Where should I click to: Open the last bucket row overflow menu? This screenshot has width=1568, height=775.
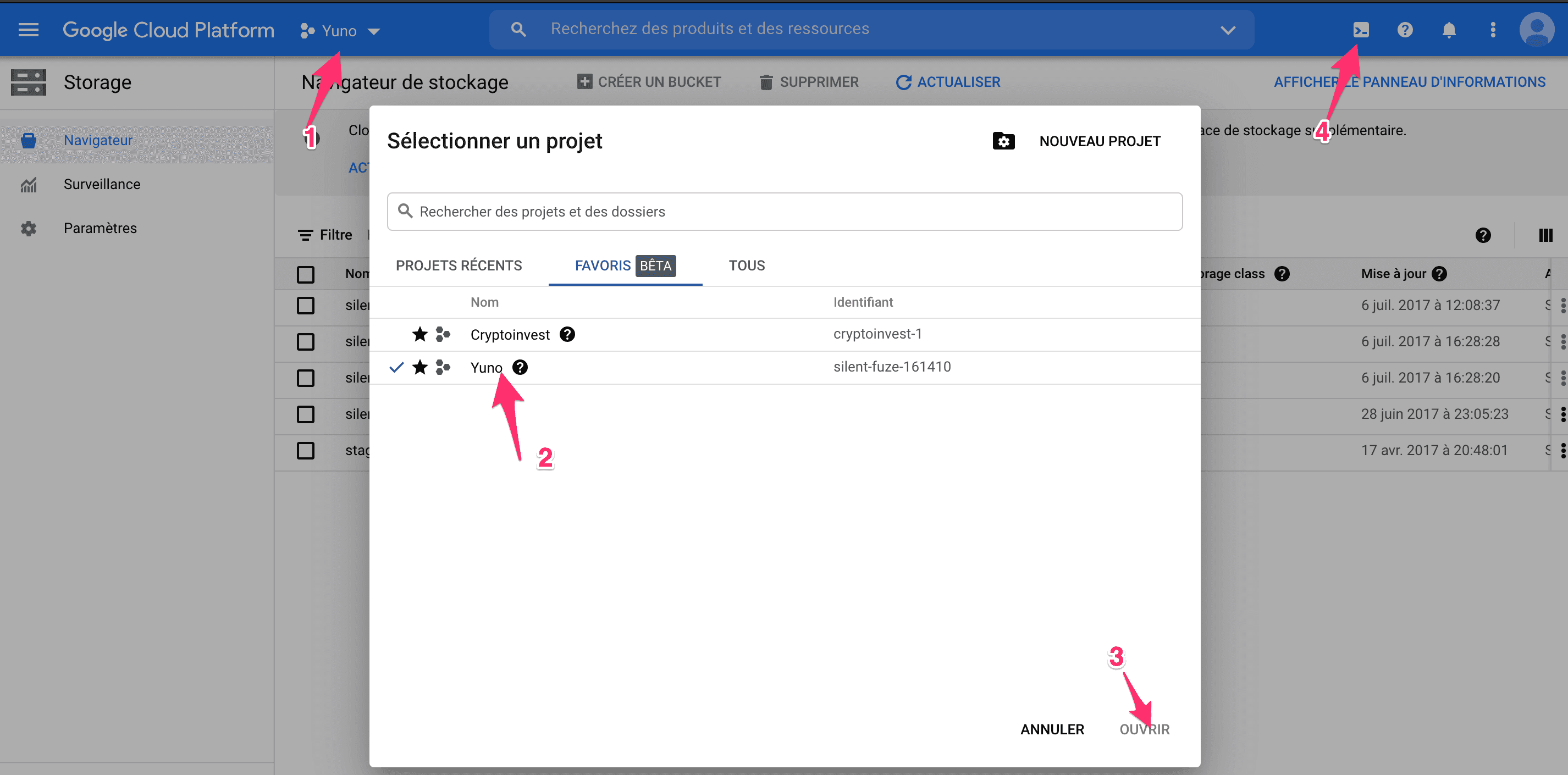pos(1563,450)
